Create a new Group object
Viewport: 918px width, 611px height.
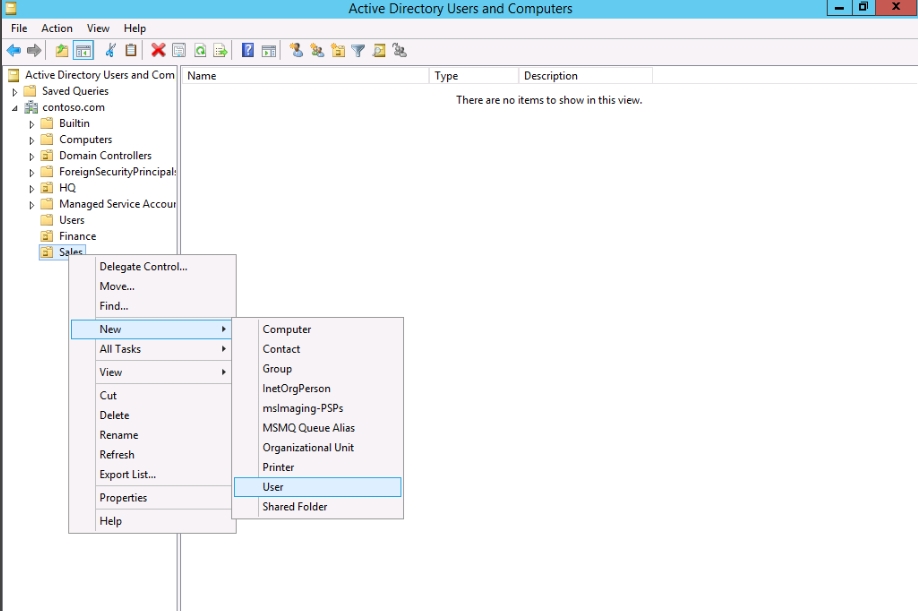point(318,369)
